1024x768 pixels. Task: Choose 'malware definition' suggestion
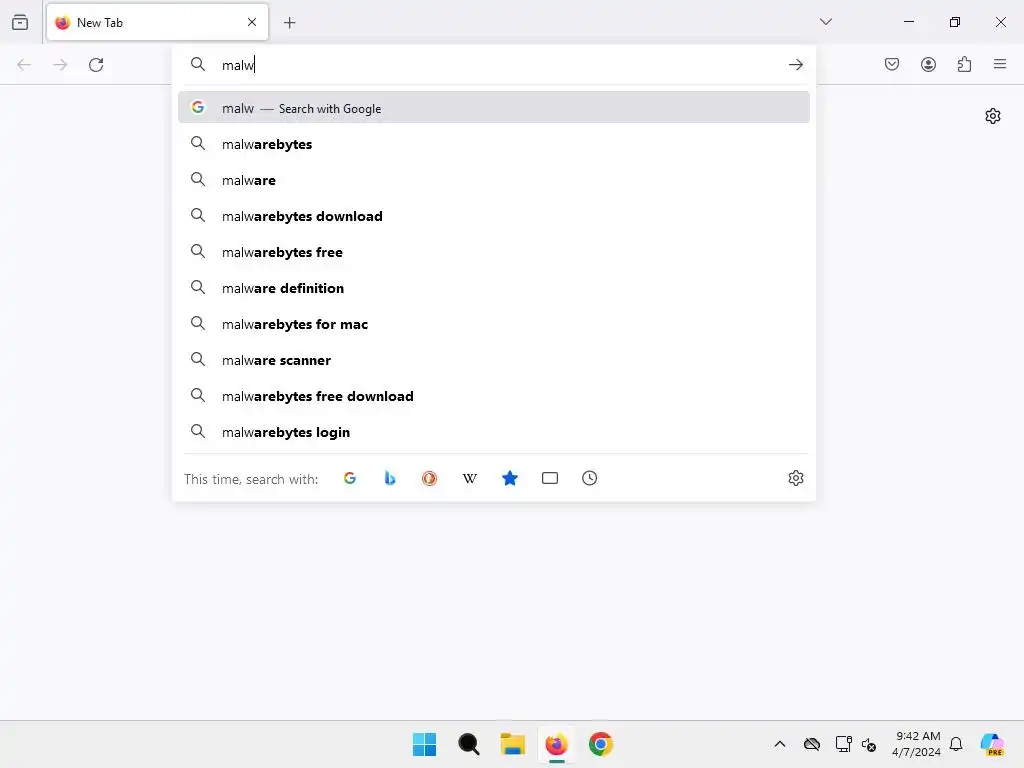(x=494, y=287)
